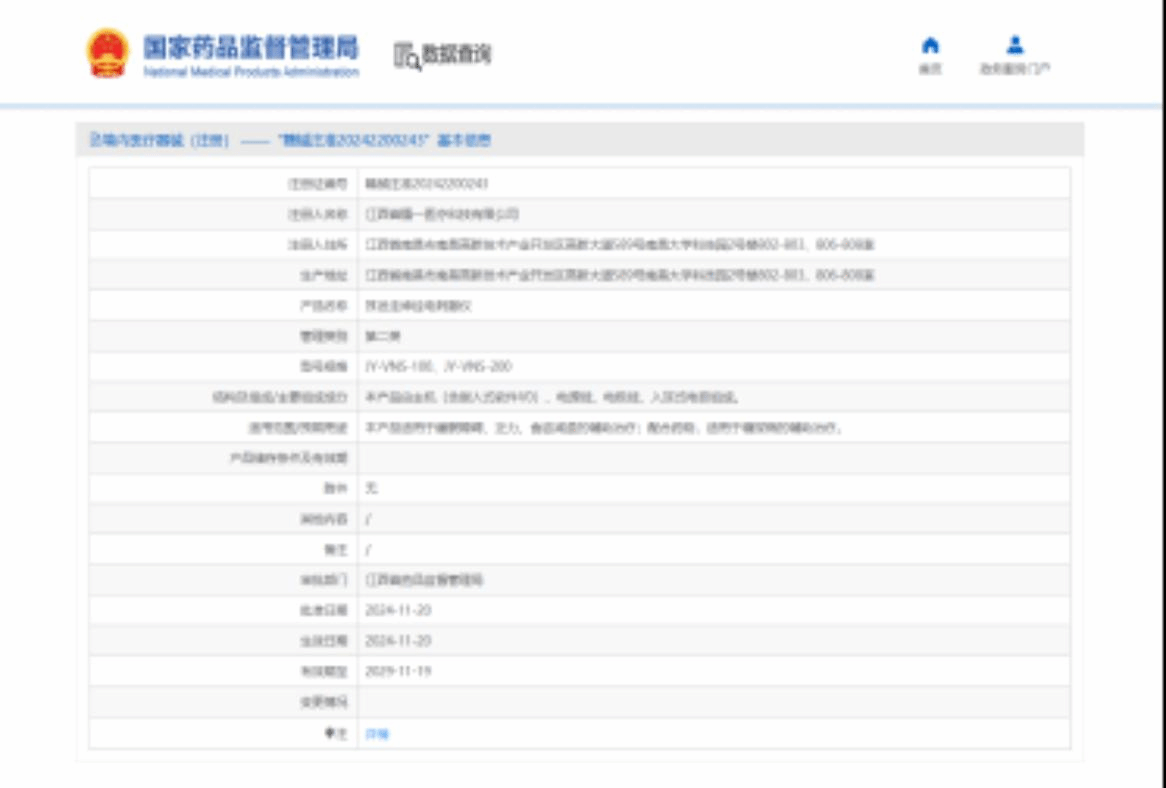Click the registrant address (注册人住所) value
The image size is (1166, 788).
(x=620, y=245)
